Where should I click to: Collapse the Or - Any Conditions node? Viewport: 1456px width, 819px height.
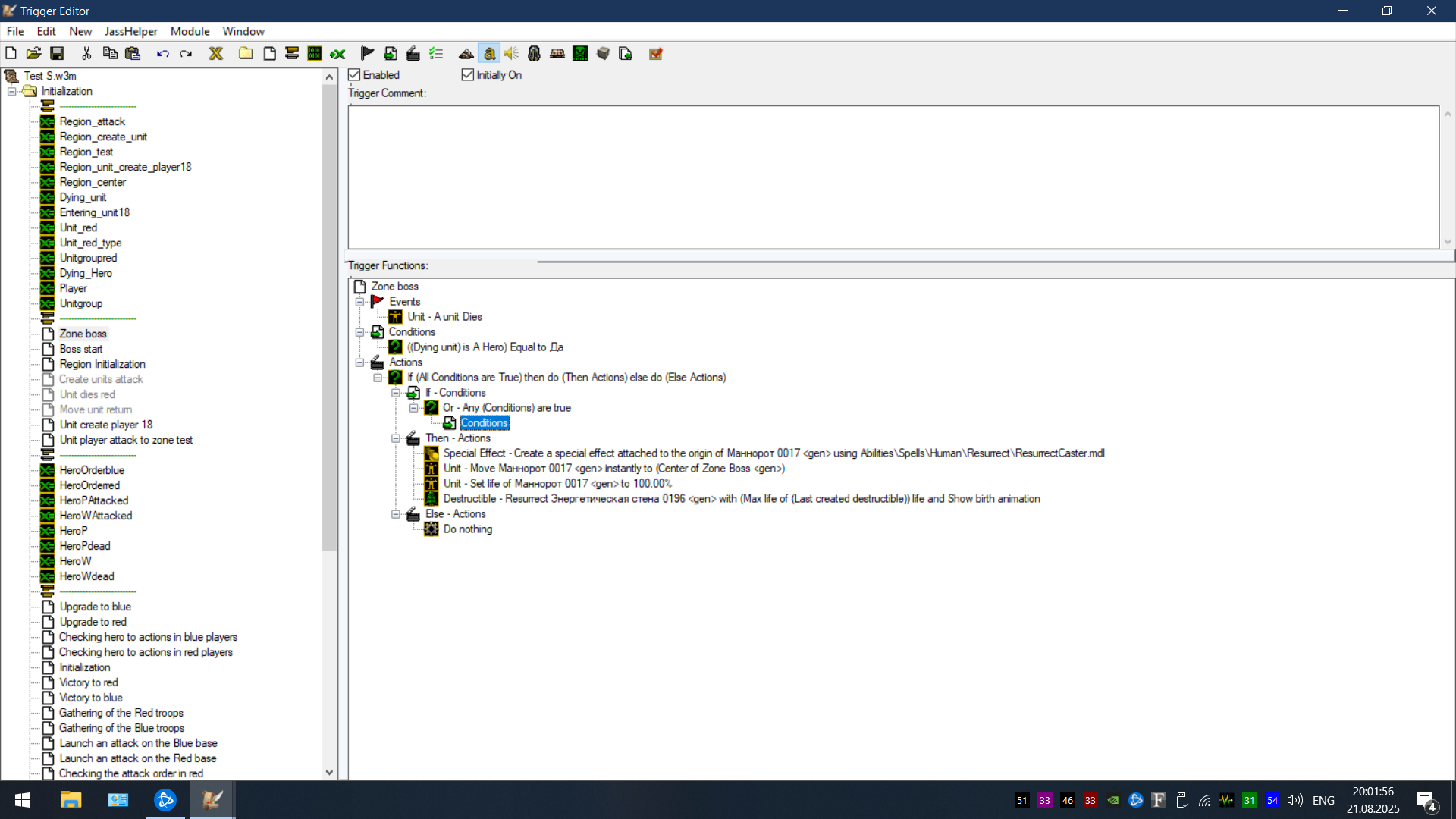(x=414, y=408)
